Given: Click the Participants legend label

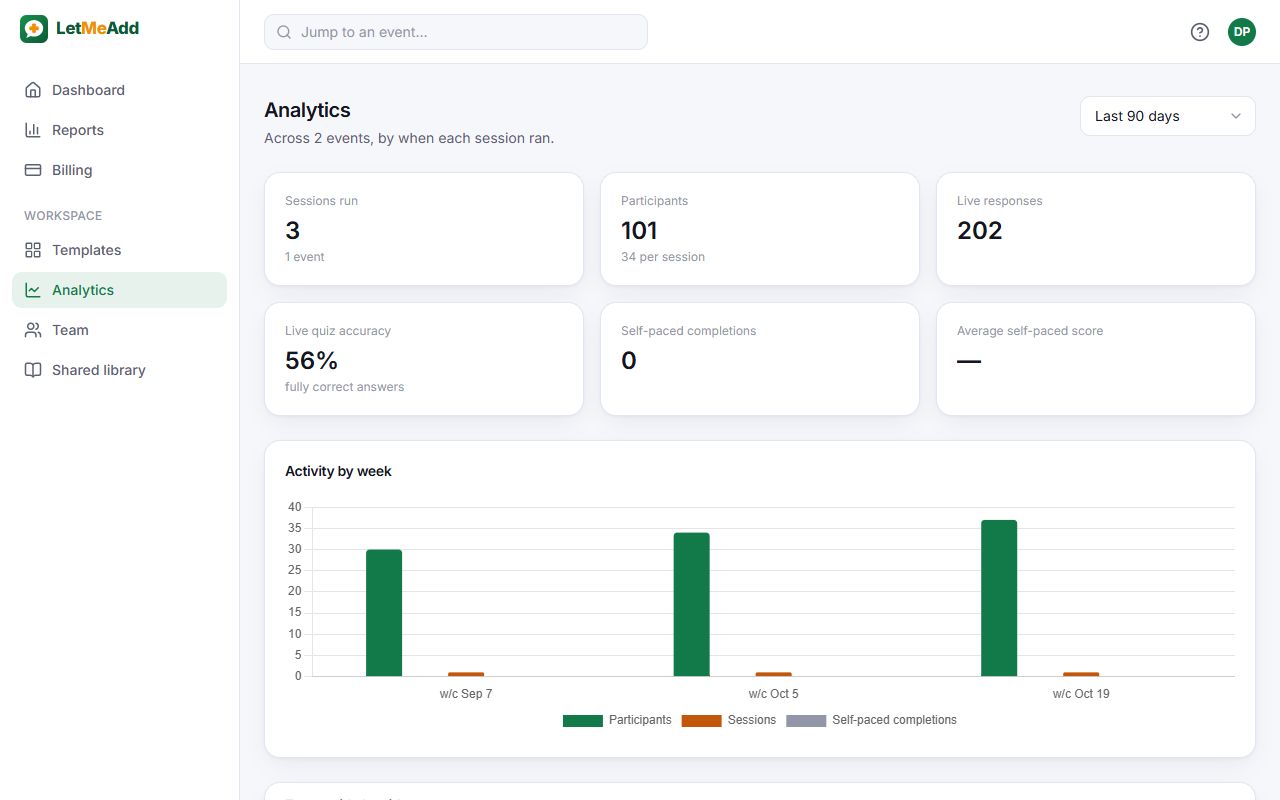Looking at the screenshot, I should click(x=640, y=720).
